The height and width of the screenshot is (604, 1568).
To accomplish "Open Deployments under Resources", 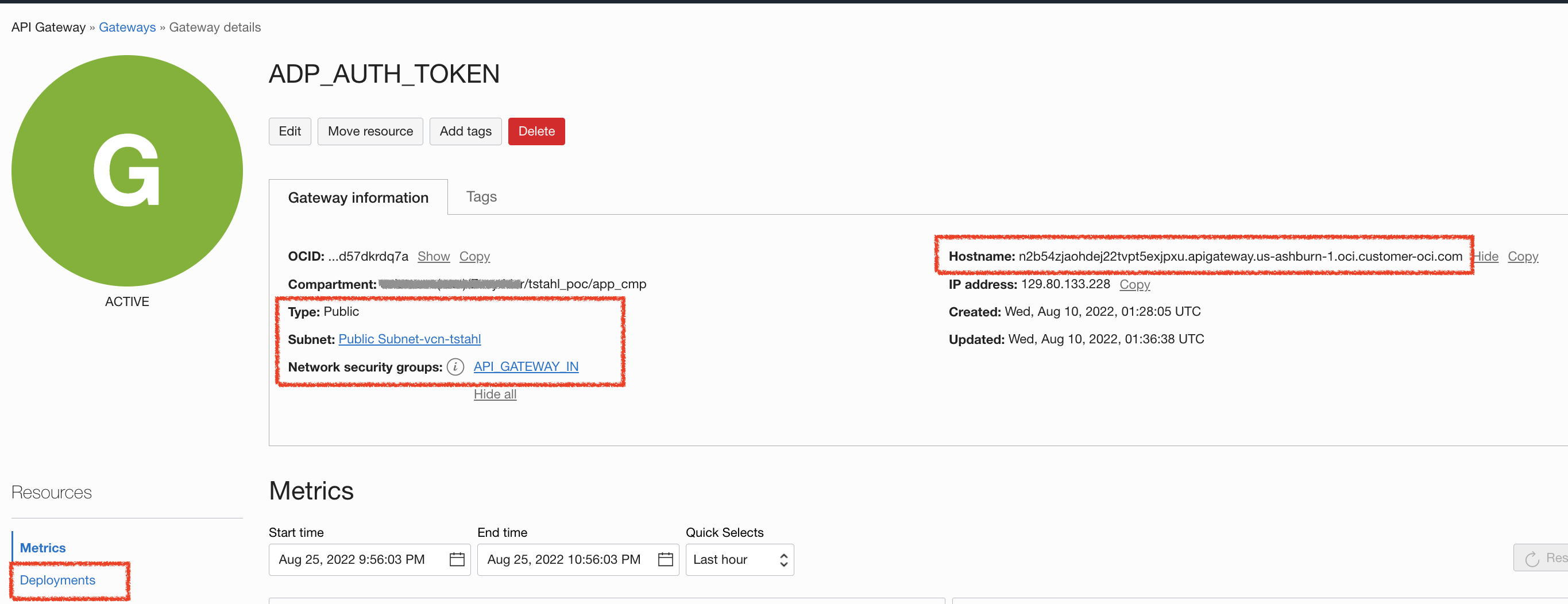I will pos(57,580).
